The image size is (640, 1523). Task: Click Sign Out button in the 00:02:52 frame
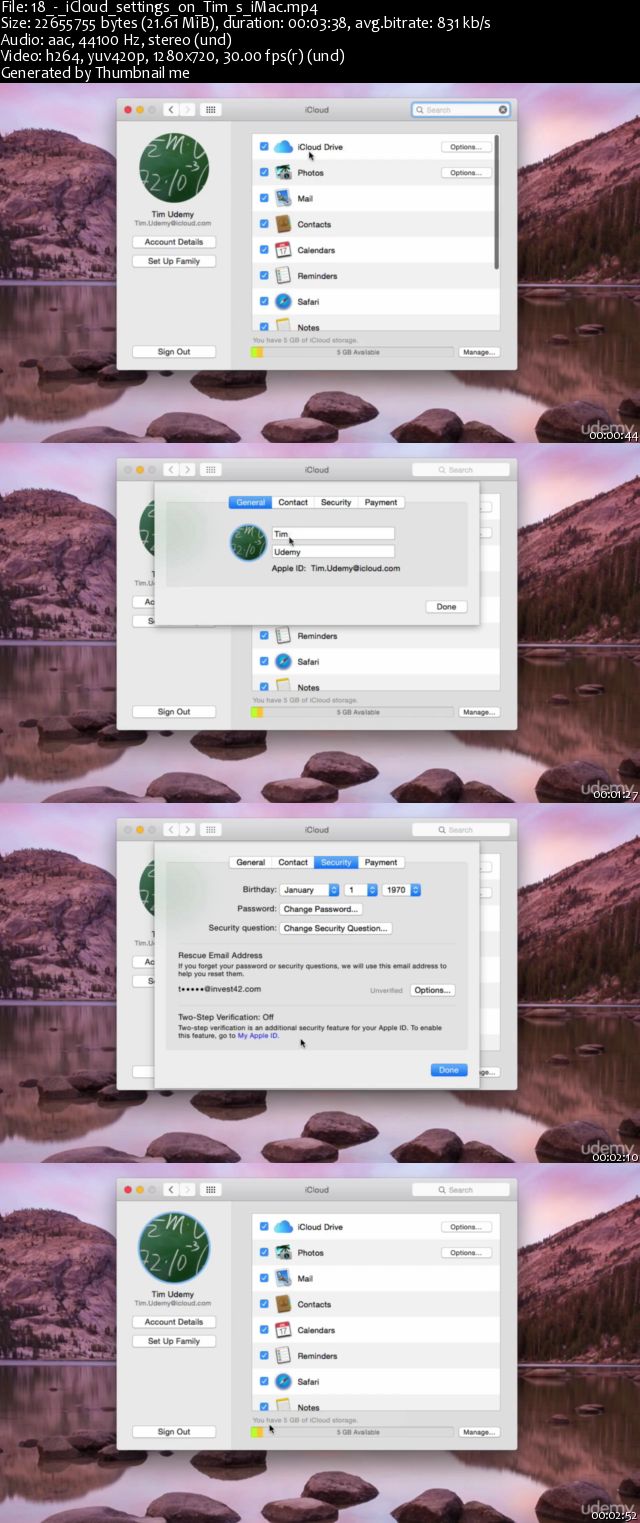click(174, 1432)
